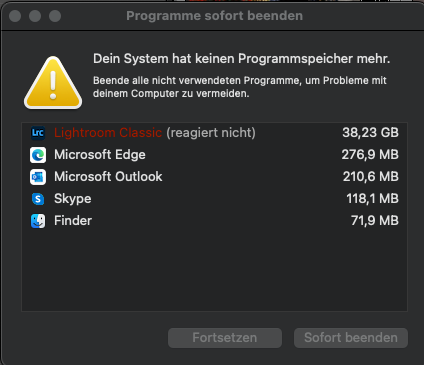This screenshot has width=424, height=365.
Task: Click the Lightroom Classic Lrc icon
Action: click(38, 133)
